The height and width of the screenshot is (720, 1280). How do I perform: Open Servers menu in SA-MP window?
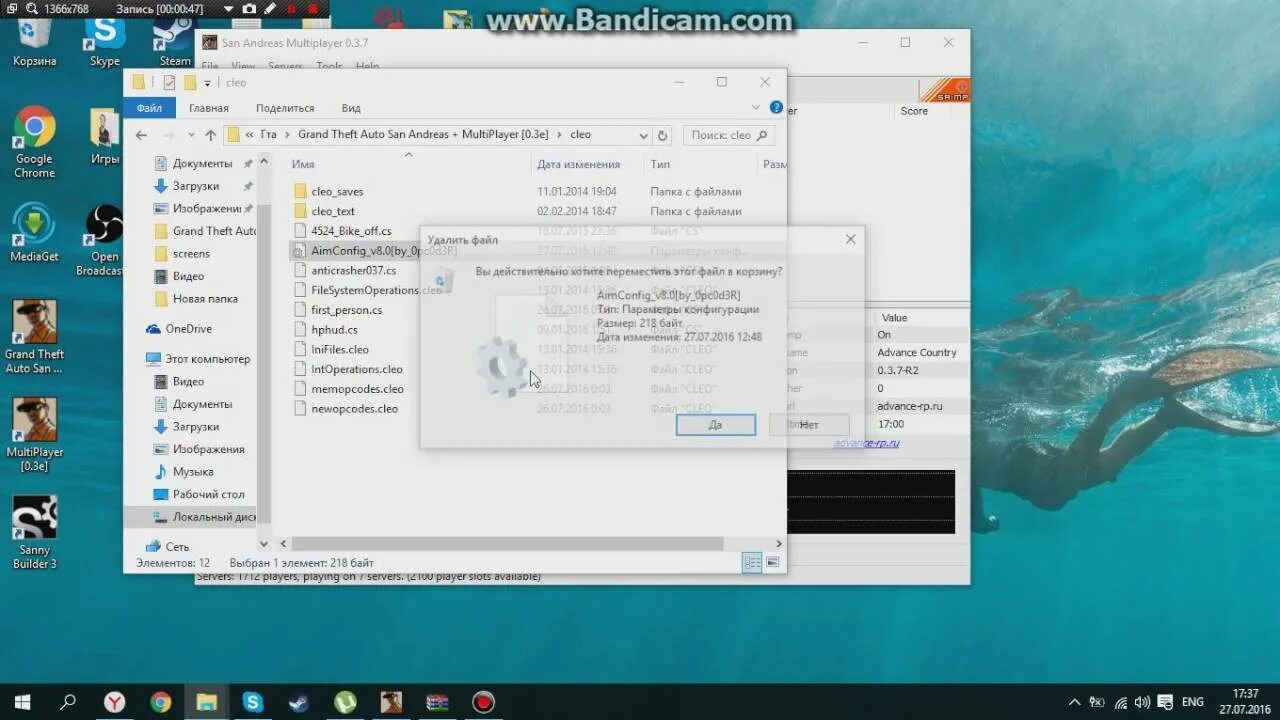pyautogui.click(x=285, y=66)
